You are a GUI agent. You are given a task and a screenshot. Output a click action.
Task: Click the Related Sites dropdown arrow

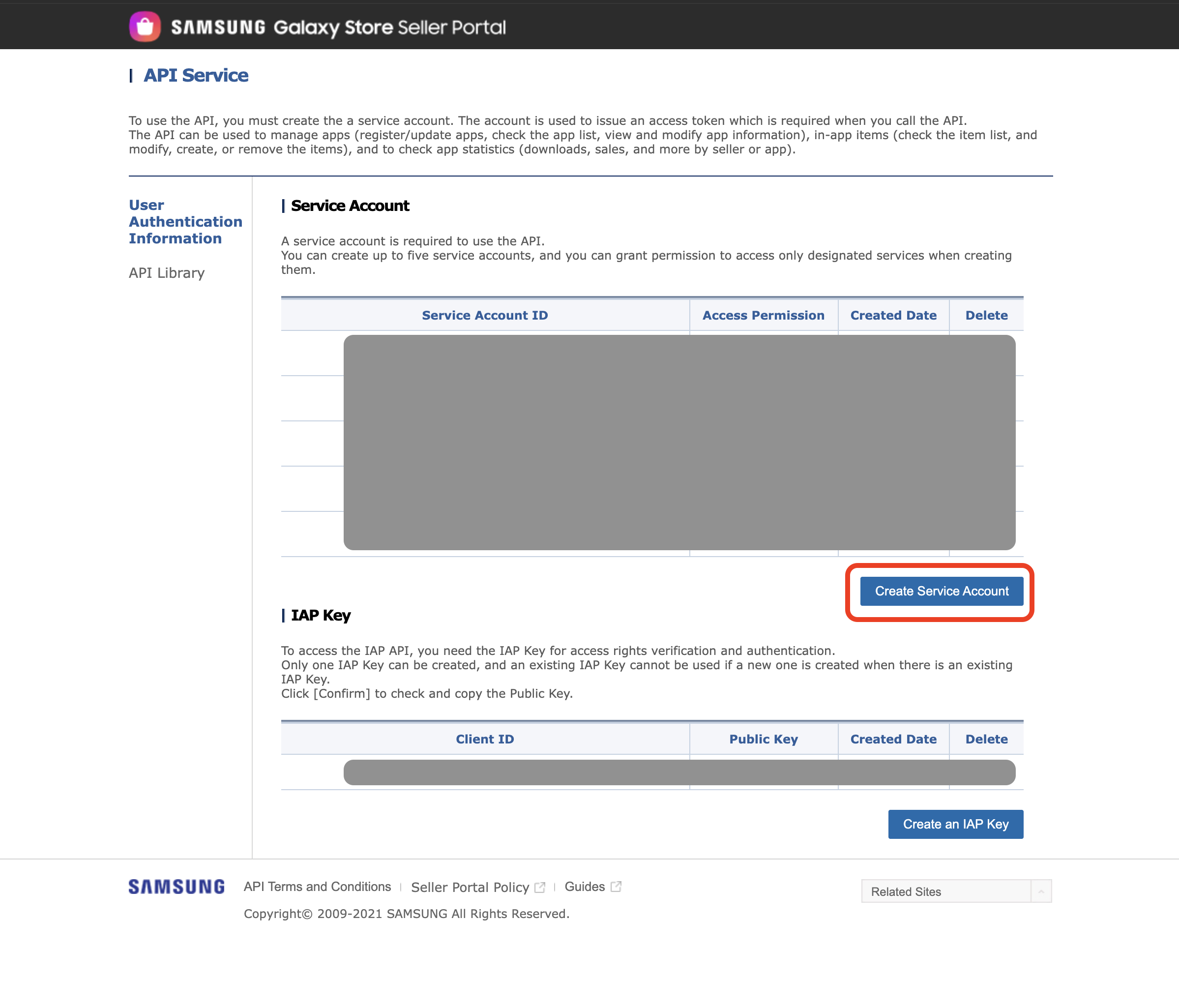tap(1041, 891)
